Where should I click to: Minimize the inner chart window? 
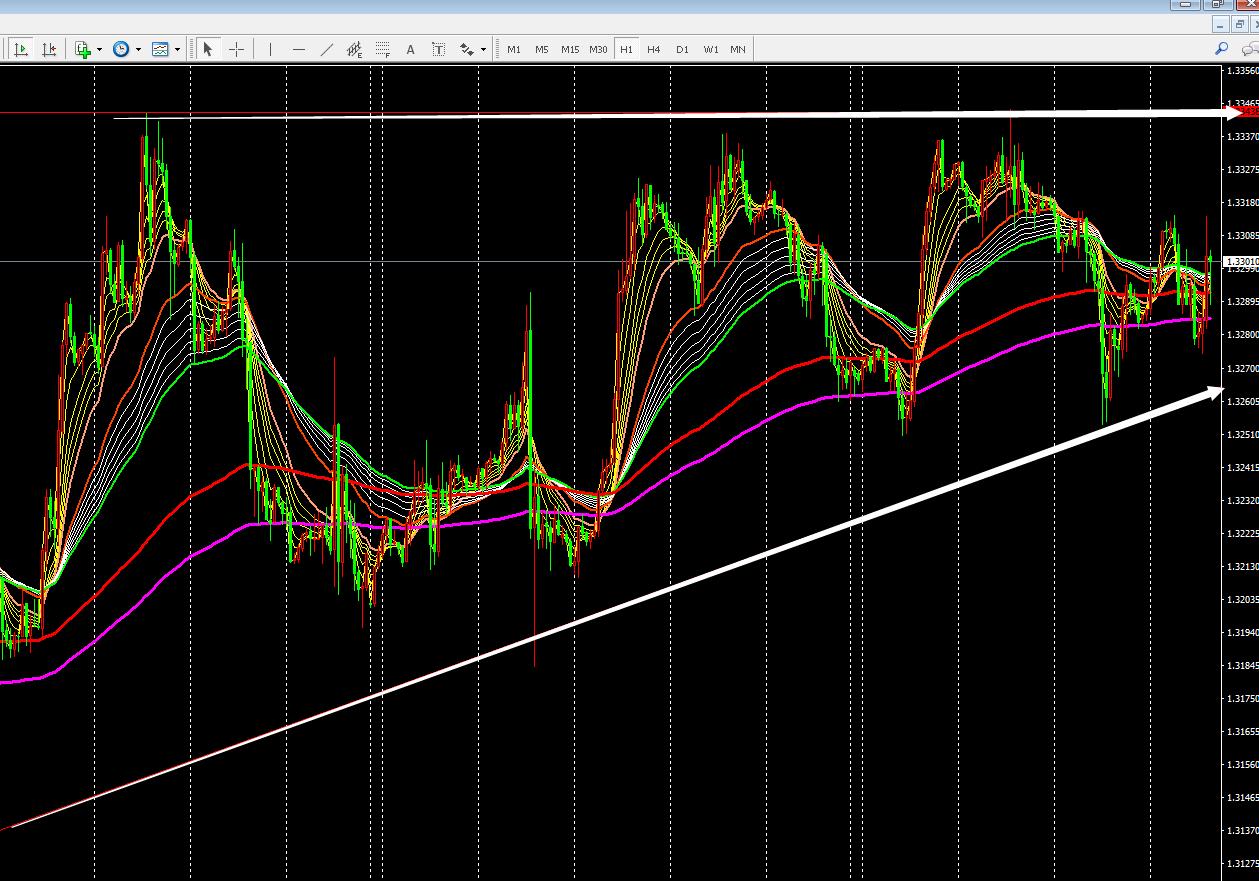[x=1221, y=24]
